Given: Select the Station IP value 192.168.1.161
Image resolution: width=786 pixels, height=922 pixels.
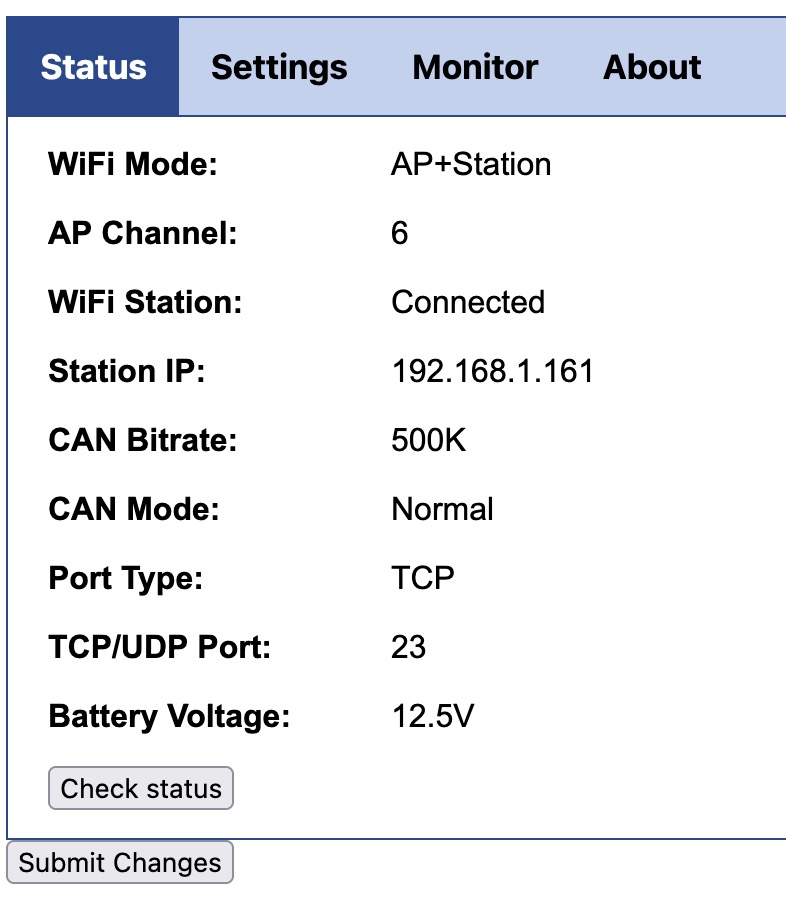Looking at the screenshot, I should (493, 371).
